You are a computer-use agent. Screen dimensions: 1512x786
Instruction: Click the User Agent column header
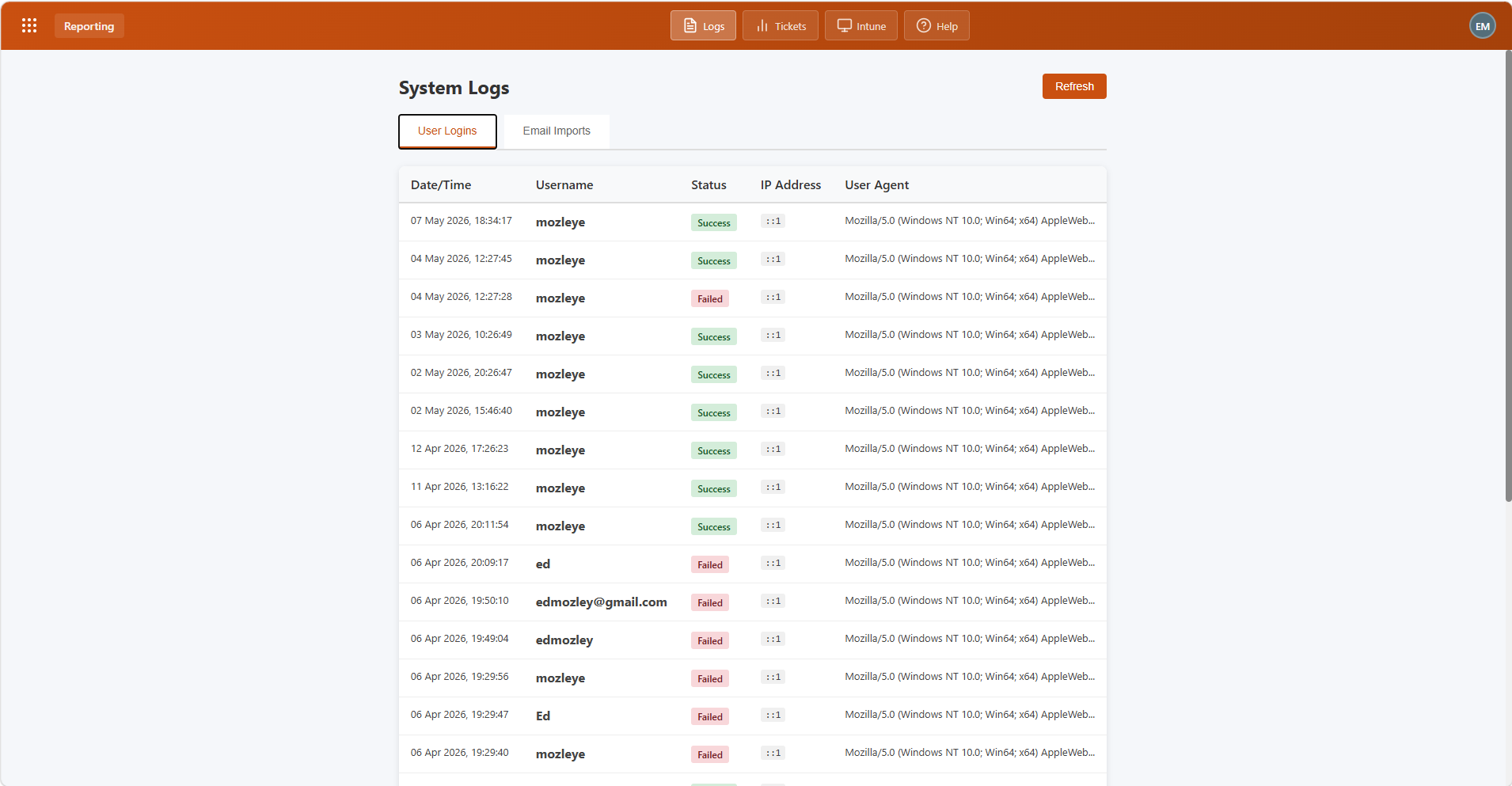[877, 185]
